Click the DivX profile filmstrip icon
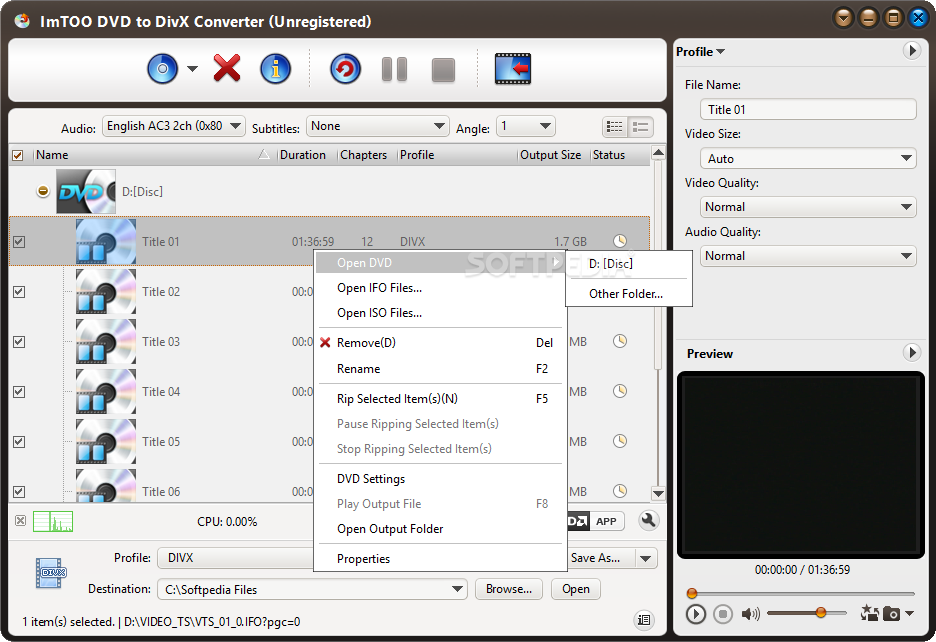This screenshot has height=642, width=936. click(51, 573)
